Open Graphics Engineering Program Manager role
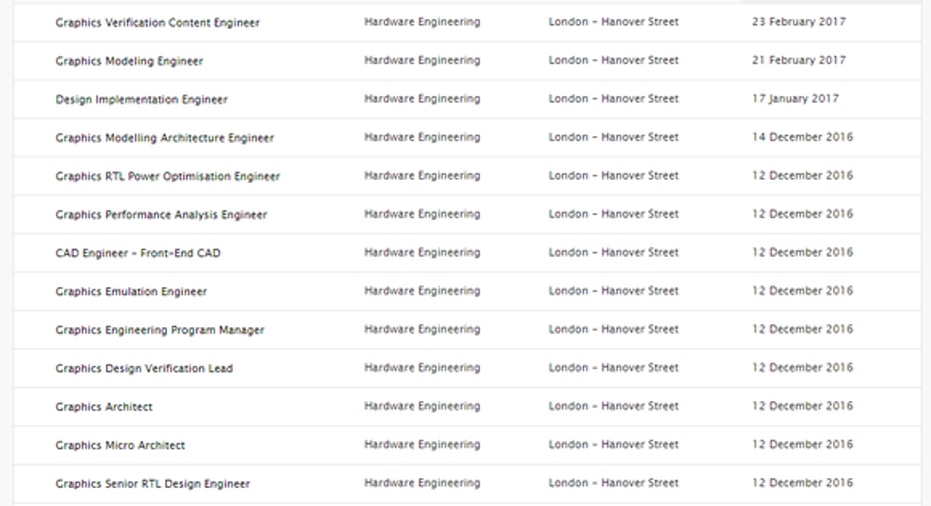Viewport: 931px width, 506px height. [160, 330]
